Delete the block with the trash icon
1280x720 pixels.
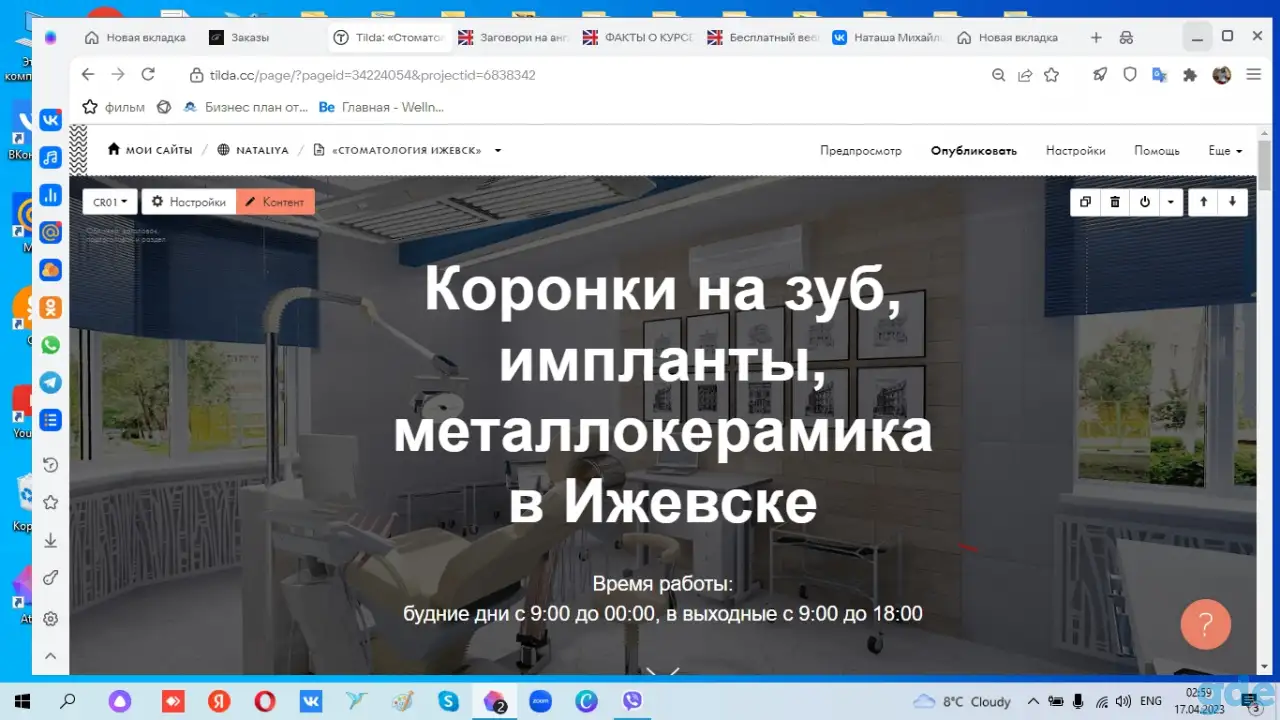pos(1115,202)
